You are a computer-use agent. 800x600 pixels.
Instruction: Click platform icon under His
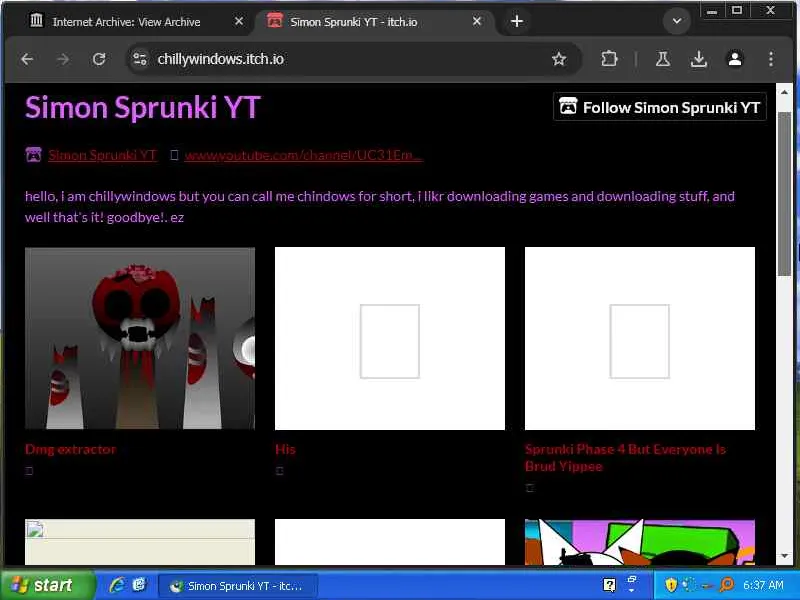[280, 471]
